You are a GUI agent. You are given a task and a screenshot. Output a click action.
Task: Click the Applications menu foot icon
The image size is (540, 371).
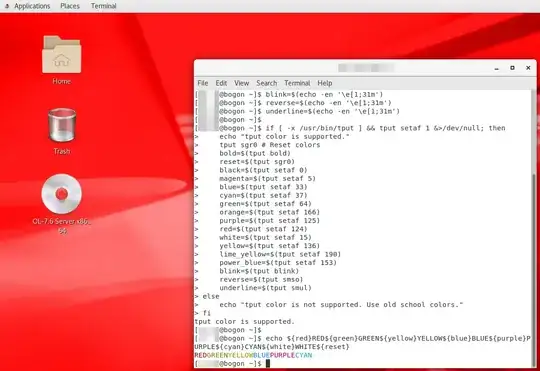7,6
